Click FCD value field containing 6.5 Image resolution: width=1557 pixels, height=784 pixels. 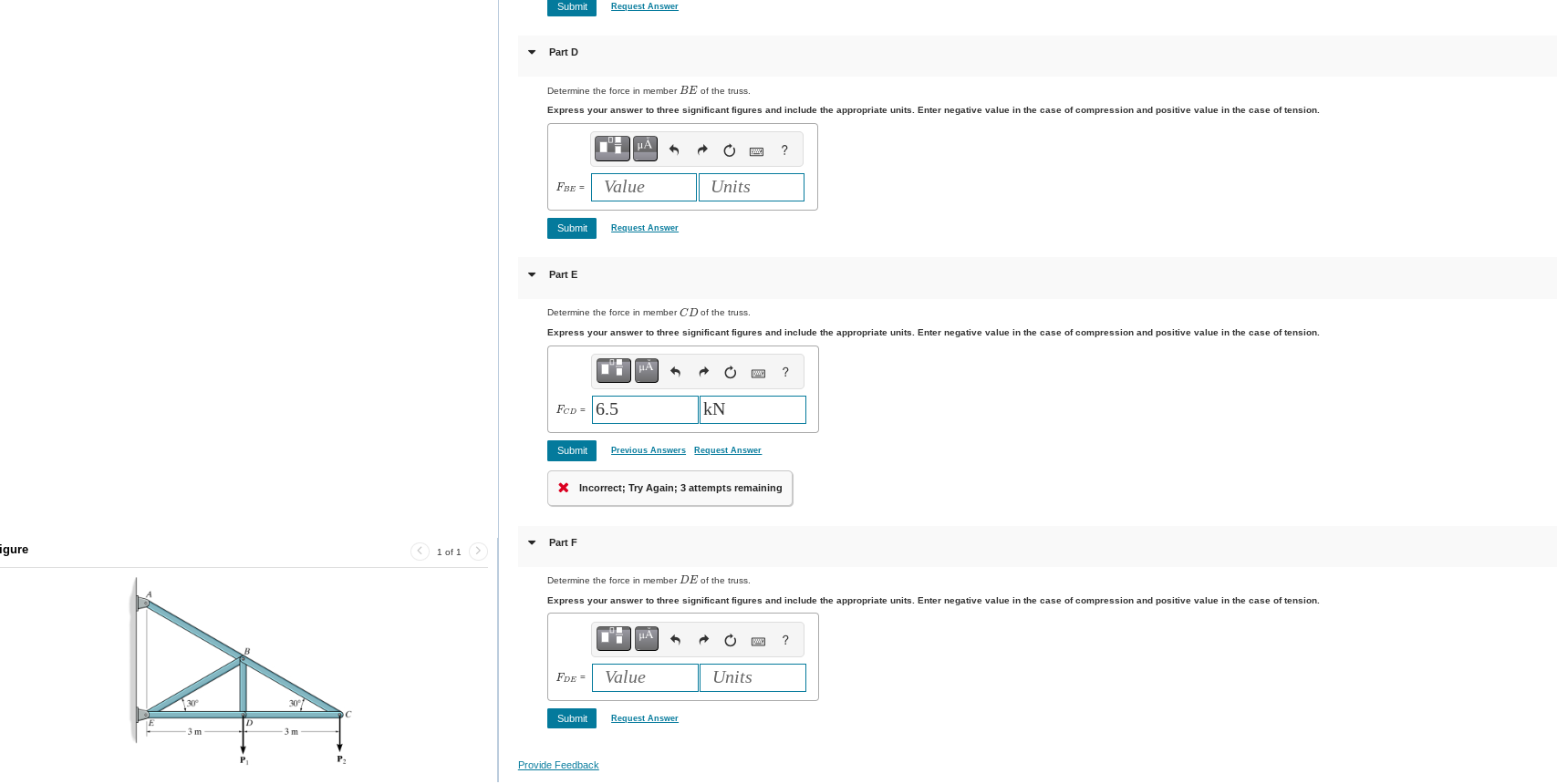(x=645, y=409)
